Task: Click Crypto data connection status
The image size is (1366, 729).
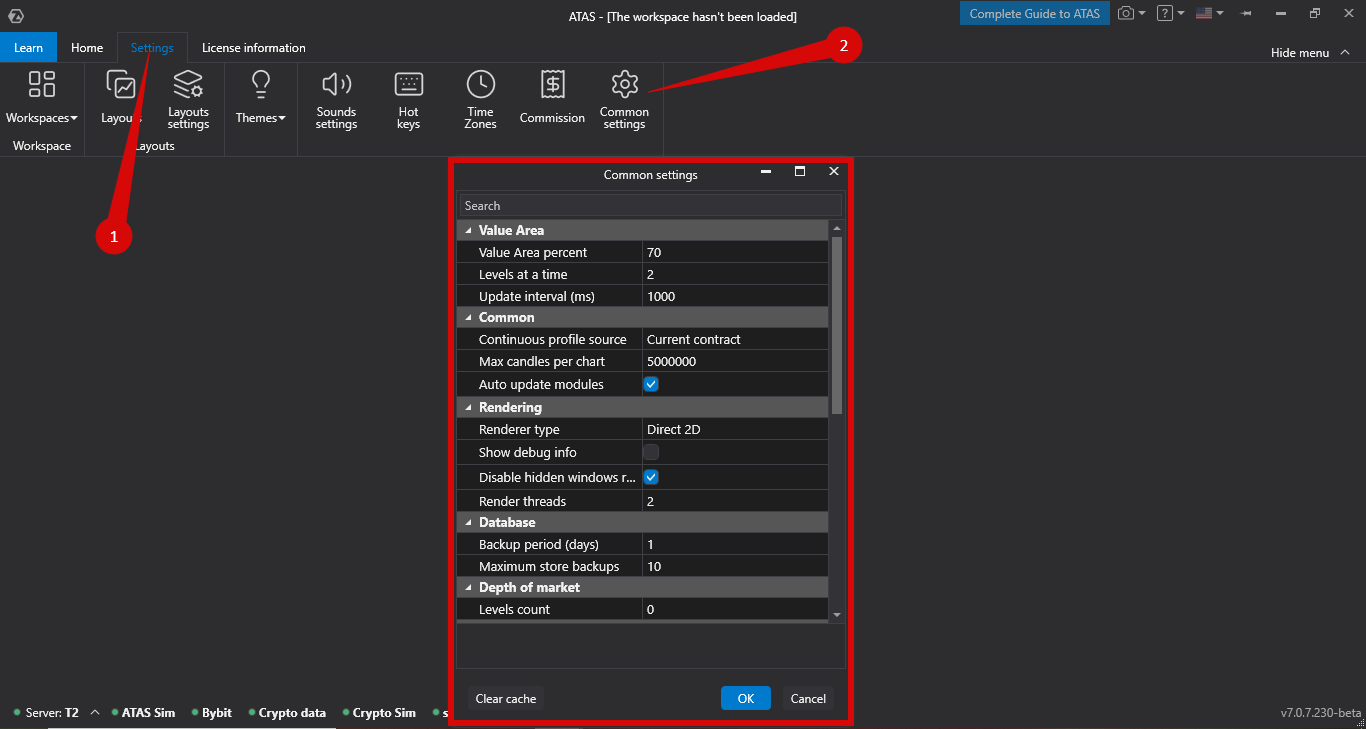Action: point(287,713)
